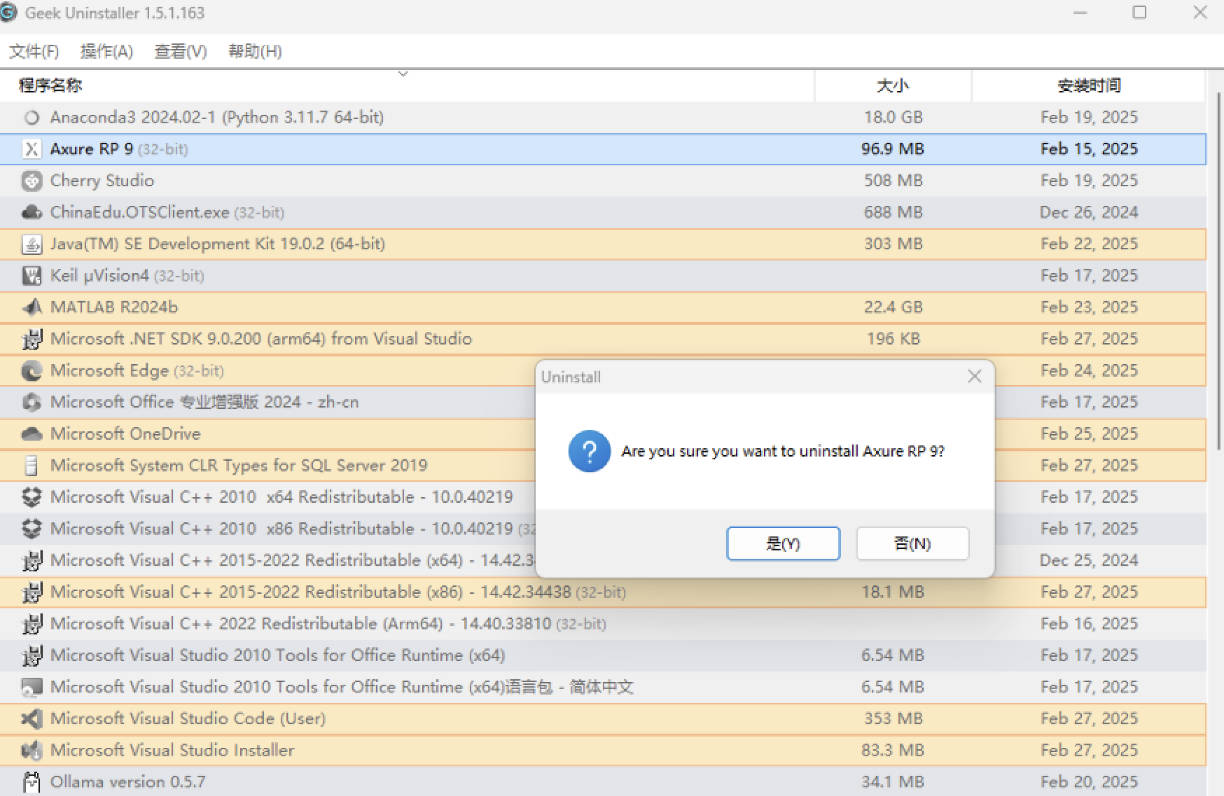Select Microsoft .NET SDK 9.0.200 text
1224x796 pixels.
coord(261,339)
